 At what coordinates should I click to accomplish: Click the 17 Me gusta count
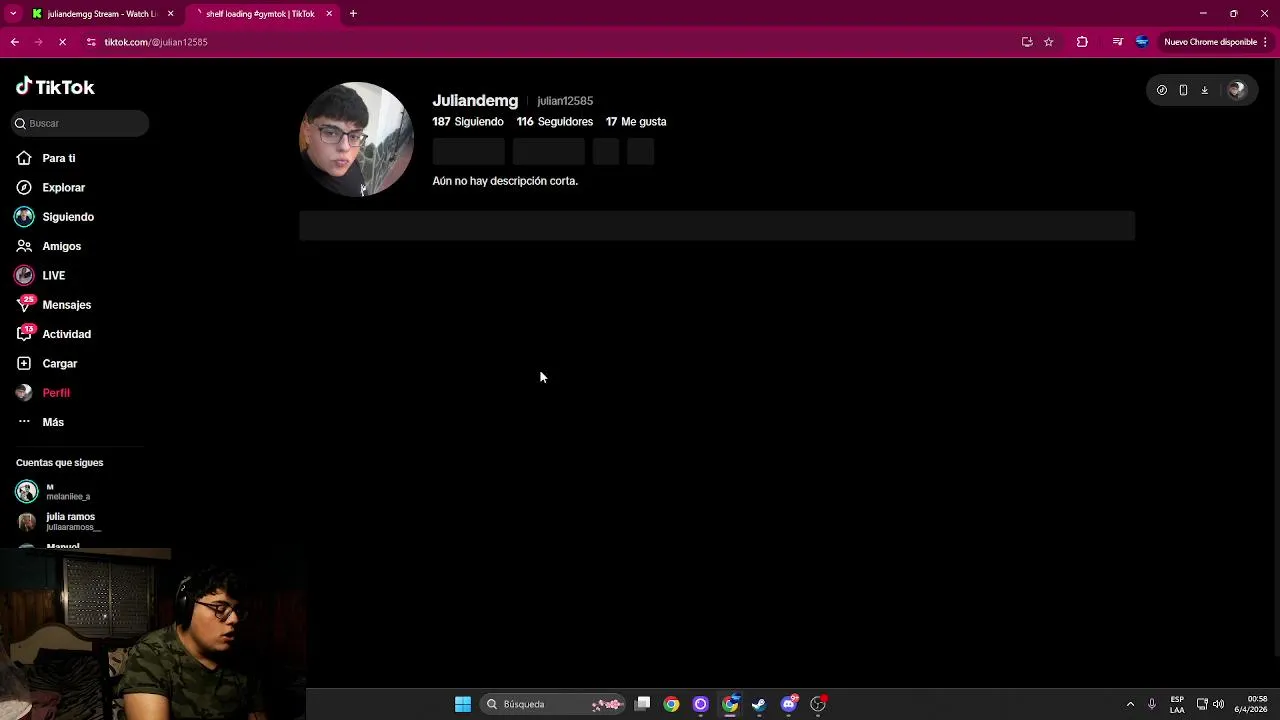[x=636, y=122]
